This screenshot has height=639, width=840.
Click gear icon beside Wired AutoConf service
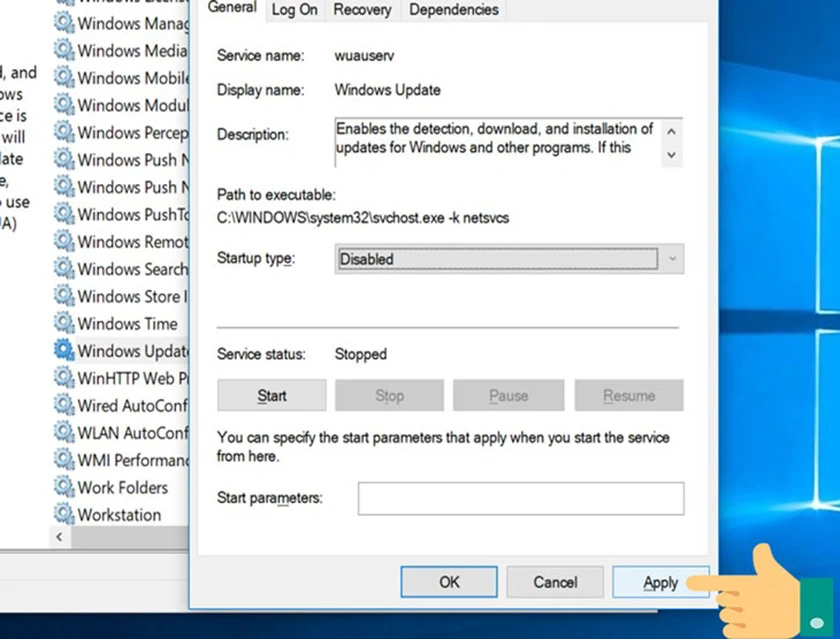pos(64,405)
